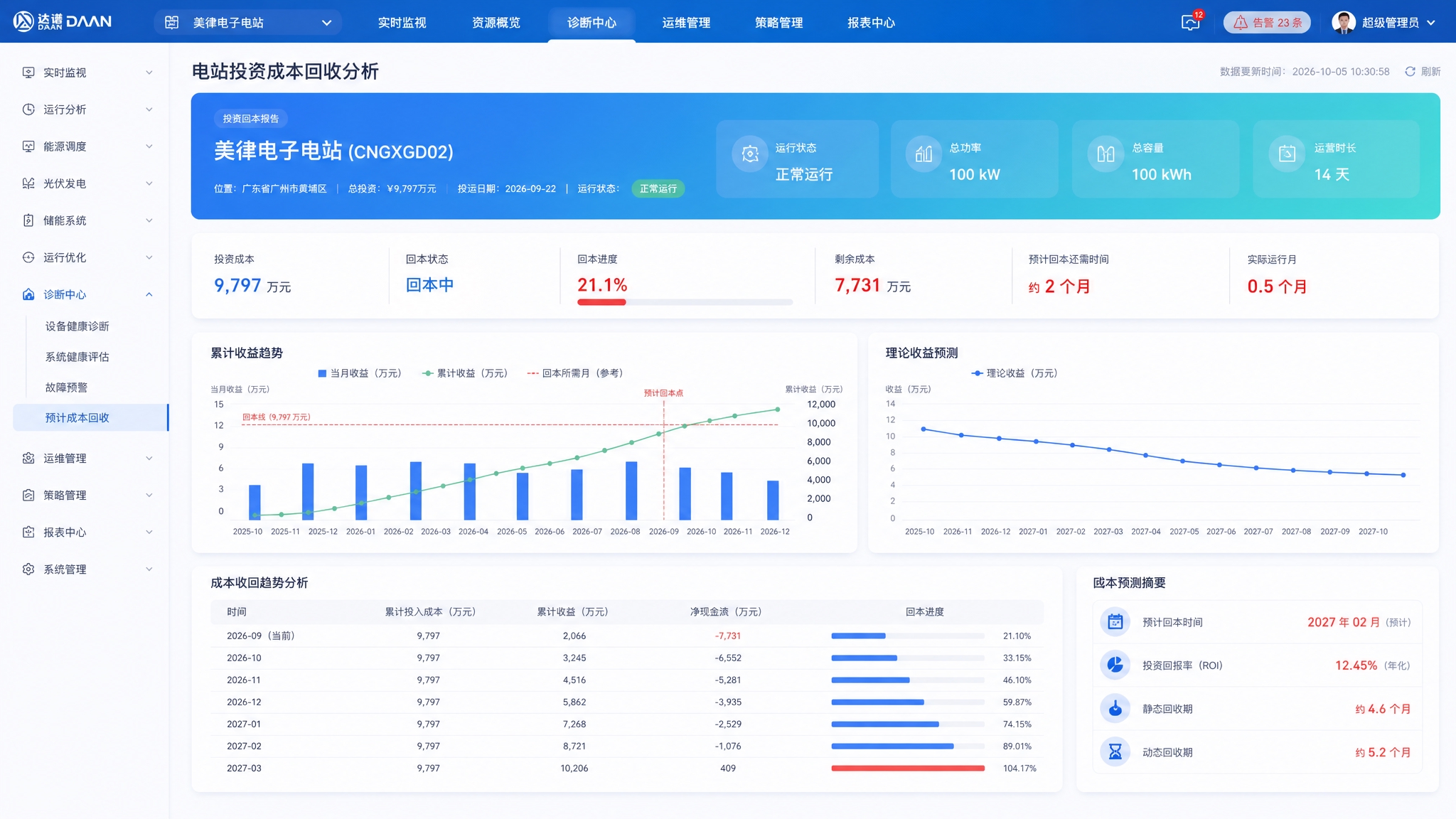Open the message notification icon with badge 12
The width and height of the screenshot is (1456, 819).
pyautogui.click(x=1191, y=22)
